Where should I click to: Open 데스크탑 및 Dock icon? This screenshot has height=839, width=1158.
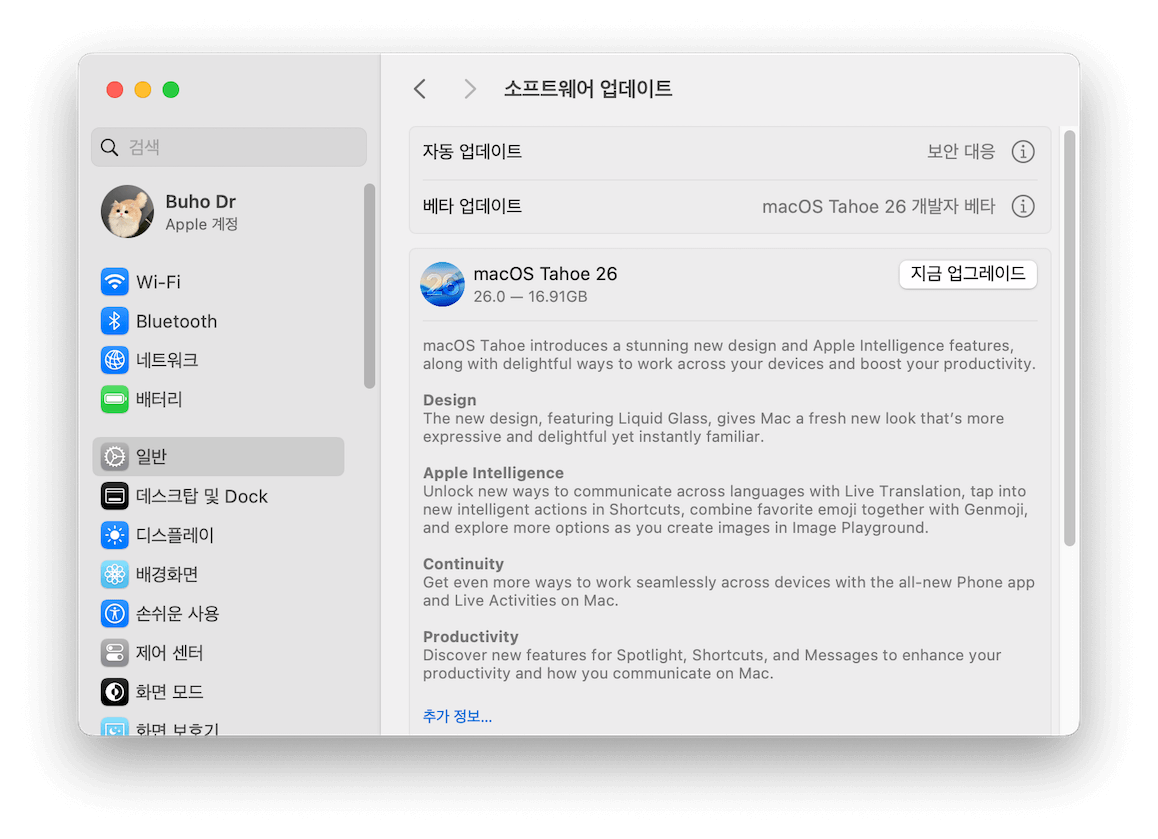114,496
